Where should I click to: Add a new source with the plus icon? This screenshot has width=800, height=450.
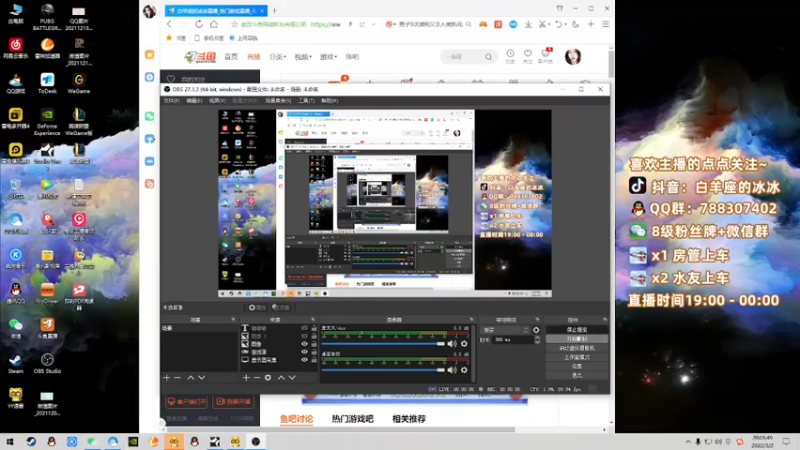[x=246, y=378]
